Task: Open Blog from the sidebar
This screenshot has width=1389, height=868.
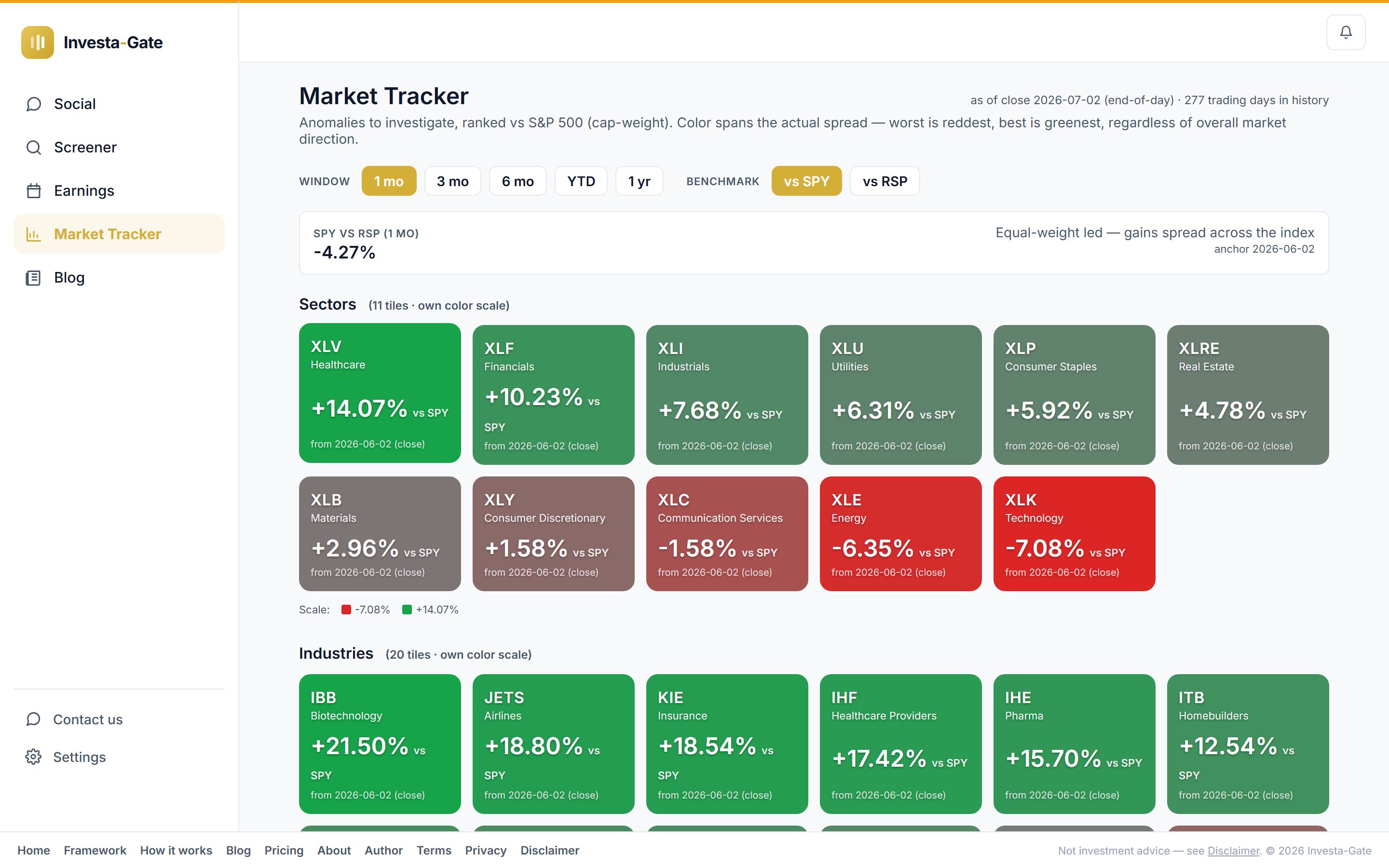Action: point(69,278)
